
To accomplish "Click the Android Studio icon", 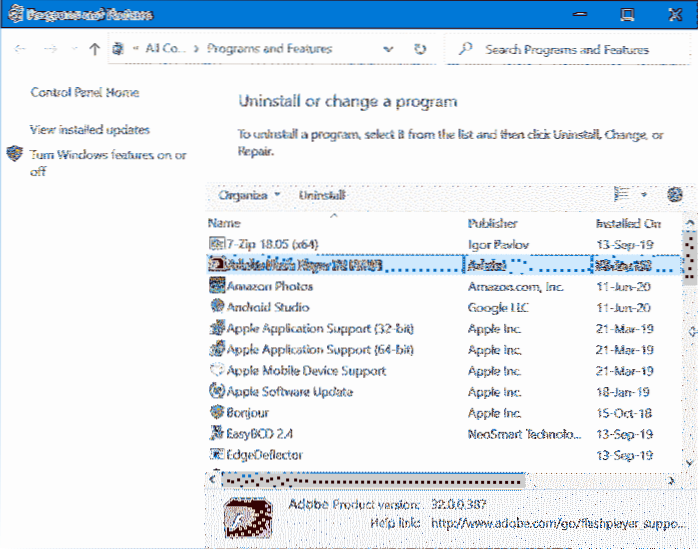I will 218,307.
